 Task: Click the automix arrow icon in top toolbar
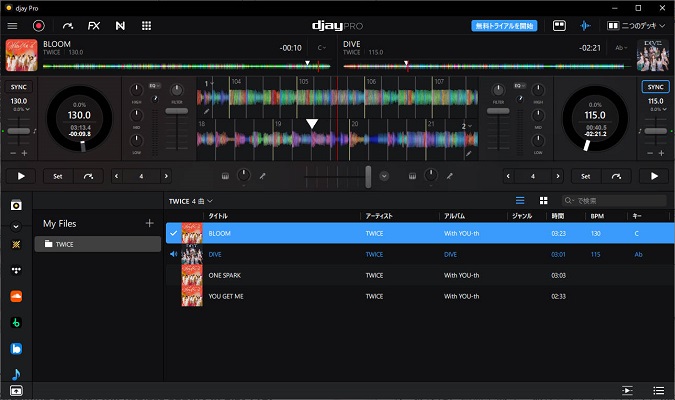click(x=68, y=26)
